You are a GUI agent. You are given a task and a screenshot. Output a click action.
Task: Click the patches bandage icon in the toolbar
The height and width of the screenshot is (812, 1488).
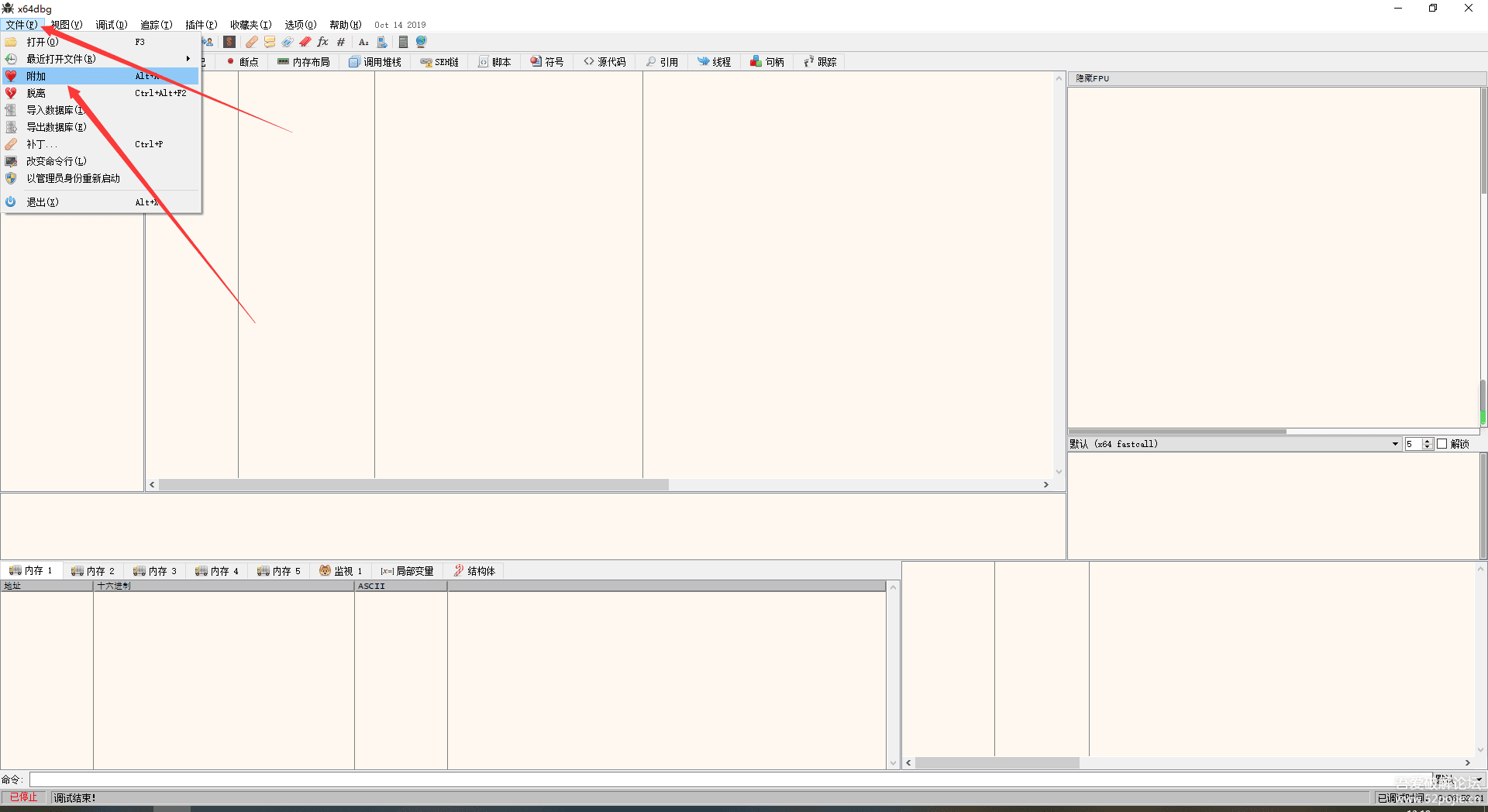tap(251, 42)
